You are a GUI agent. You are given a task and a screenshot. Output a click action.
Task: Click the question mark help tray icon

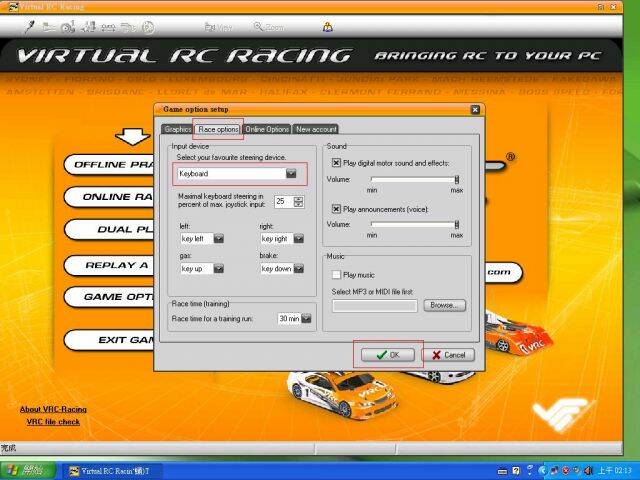516,471
